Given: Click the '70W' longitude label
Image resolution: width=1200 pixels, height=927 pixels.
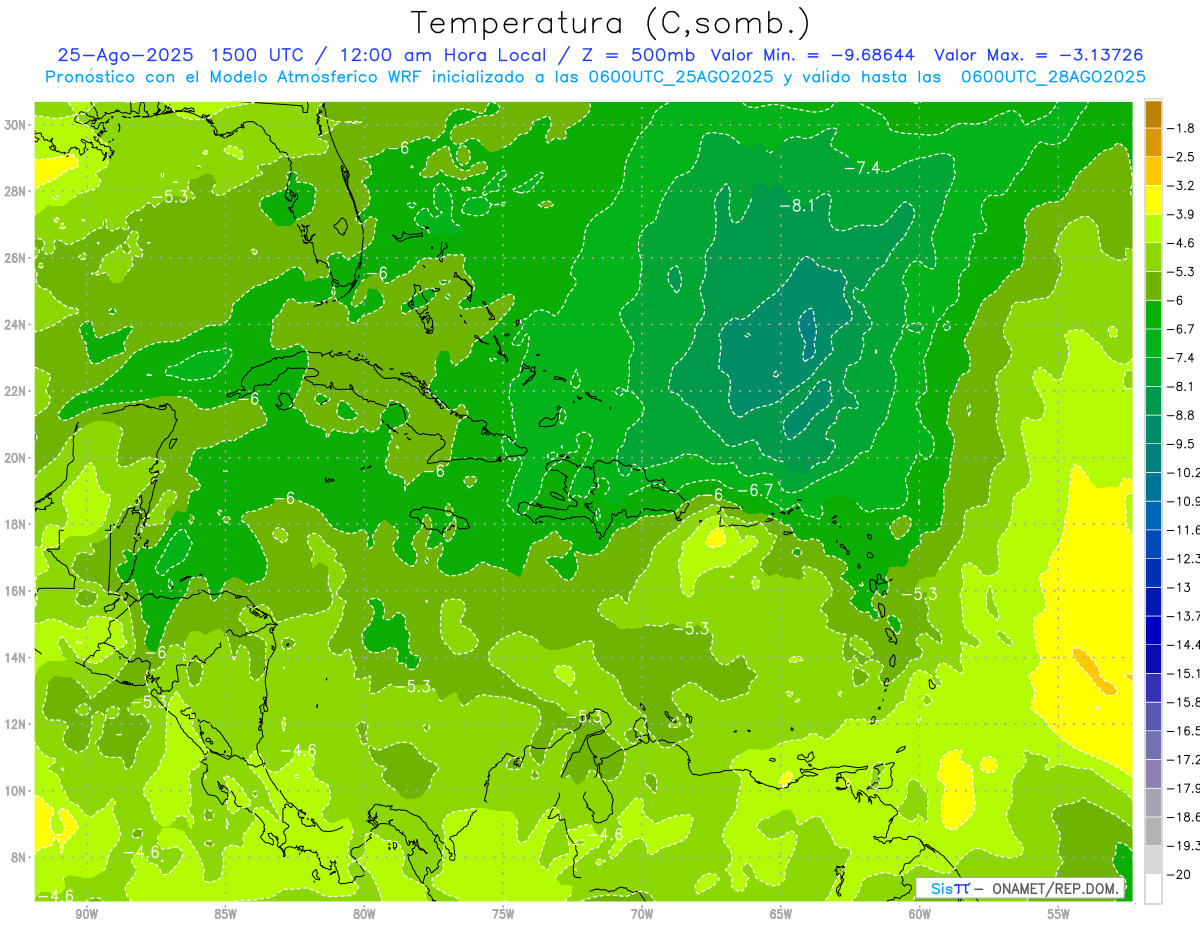Looking at the screenshot, I should click(x=642, y=914).
